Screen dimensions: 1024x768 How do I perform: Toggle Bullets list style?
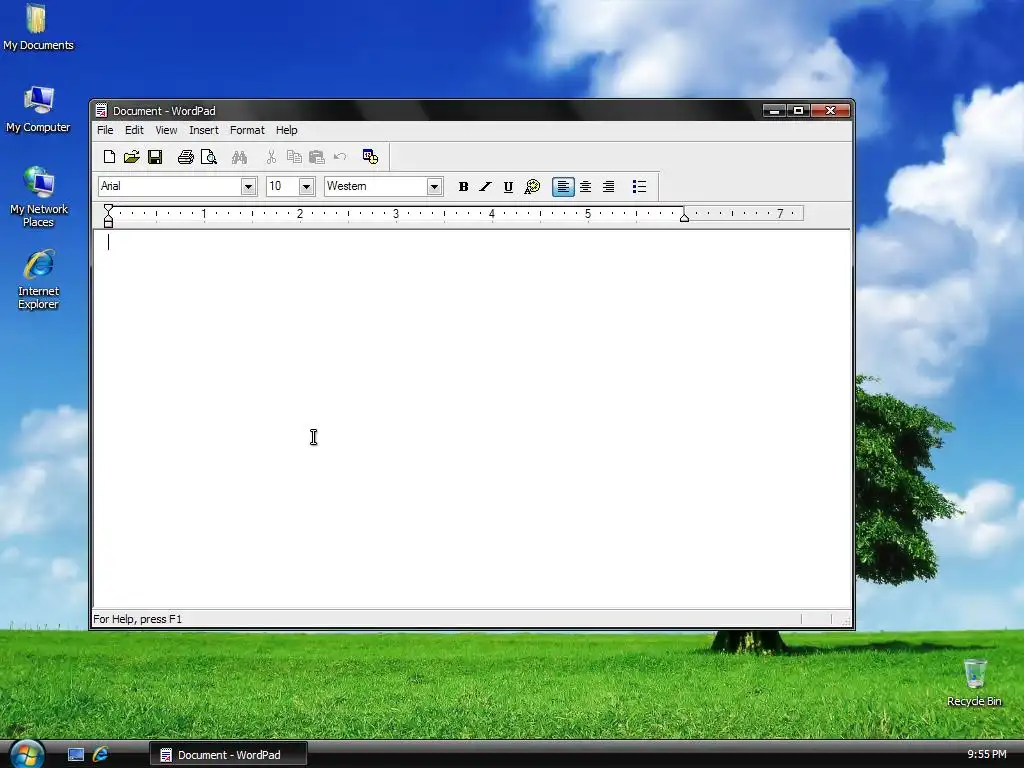[x=639, y=187]
